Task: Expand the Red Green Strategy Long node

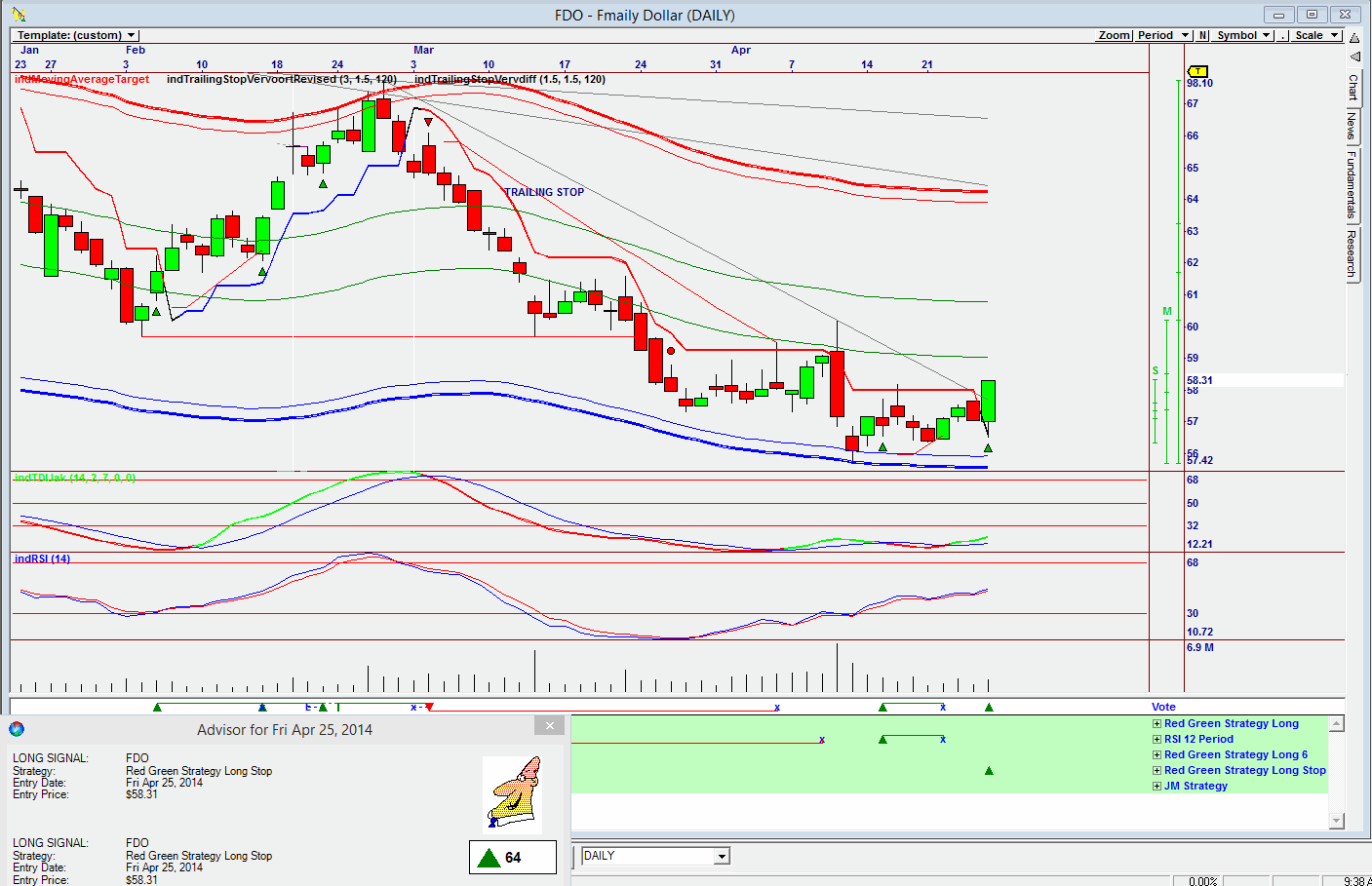Action: 1157,724
